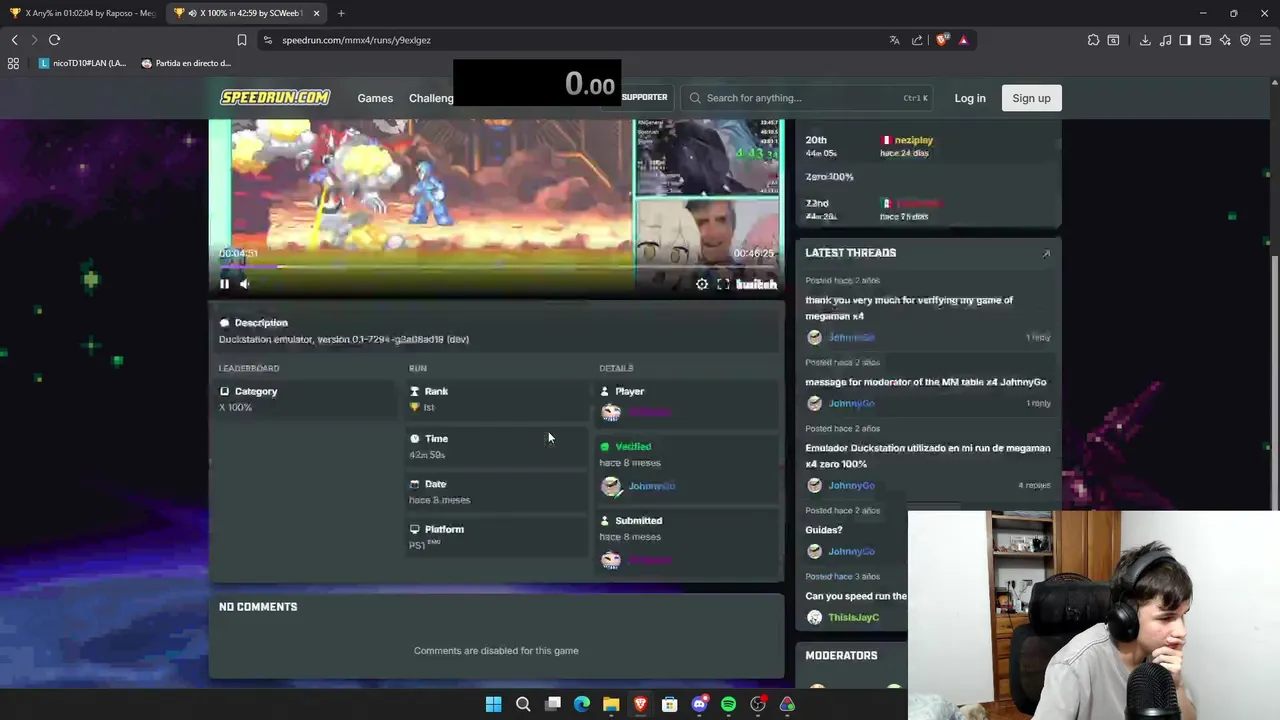Launch Microsoft Edge from taskbar

coord(582,704)
